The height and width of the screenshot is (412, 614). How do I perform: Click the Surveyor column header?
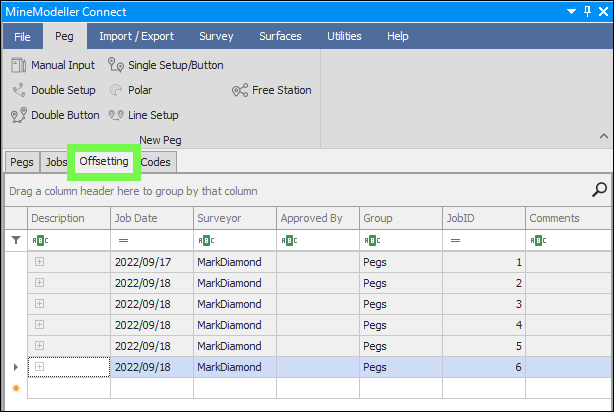click(234, 218)
